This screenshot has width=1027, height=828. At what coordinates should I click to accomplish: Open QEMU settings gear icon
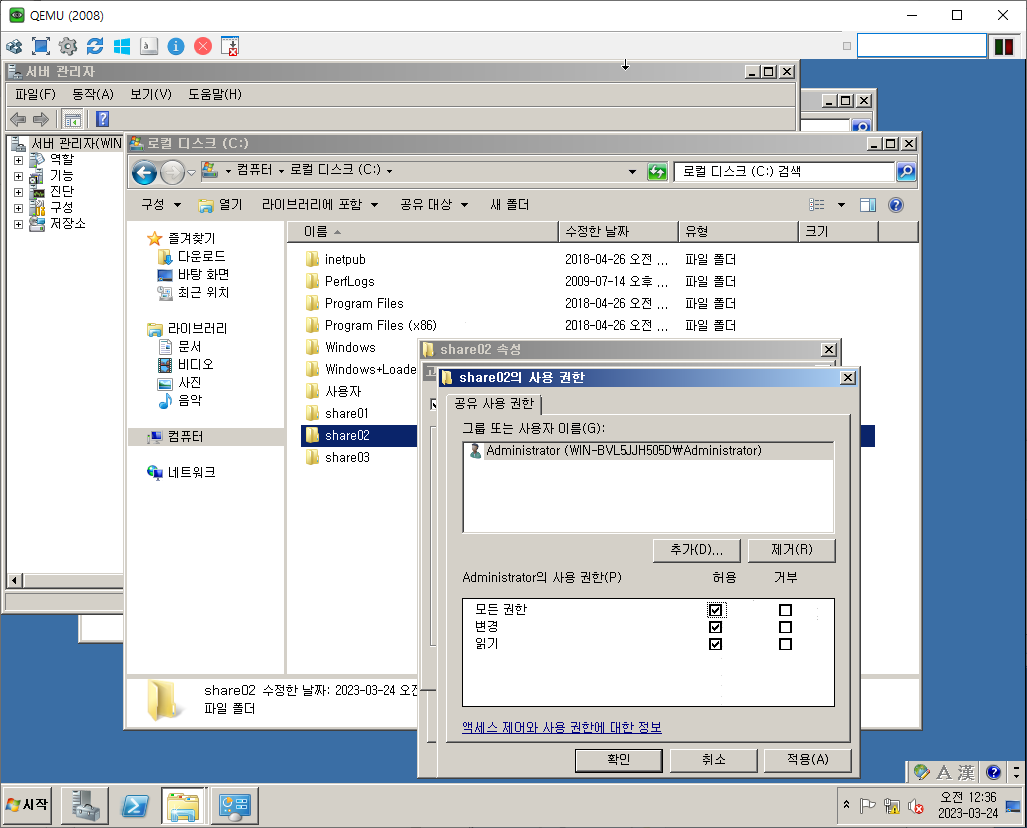(67, 46)
